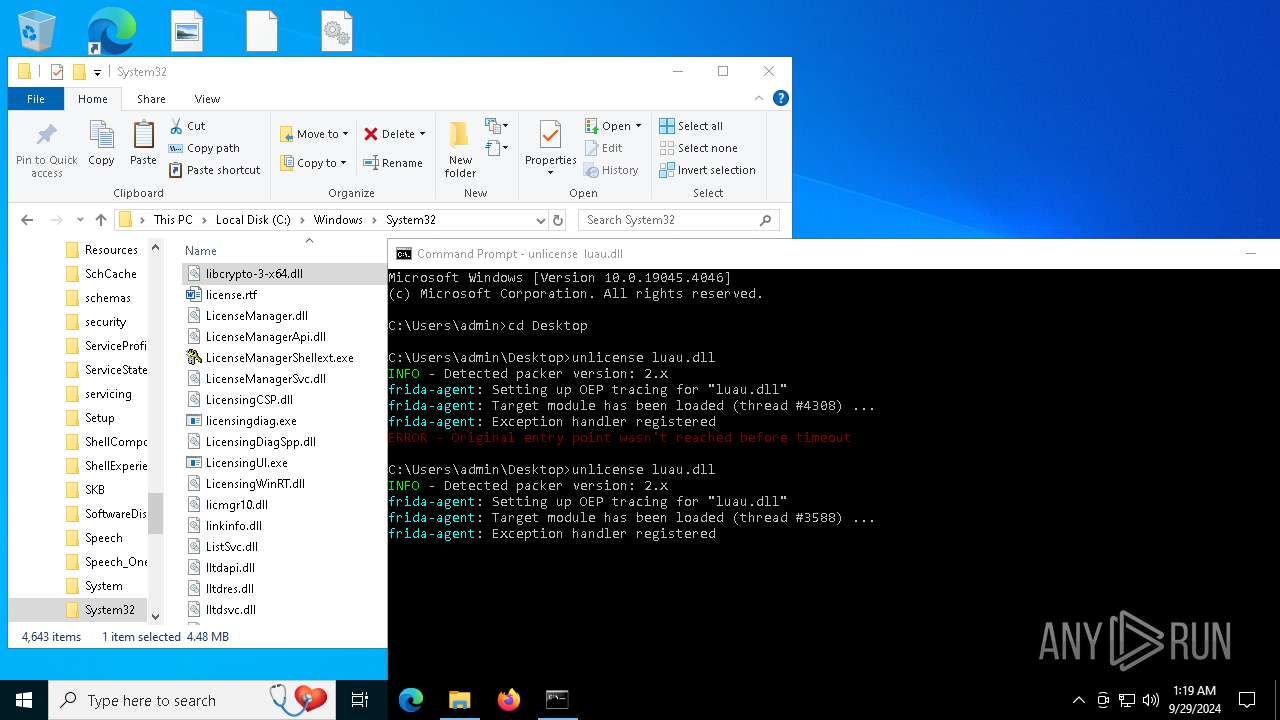Open the Delete dropdown arrow

tap(422, 134)
